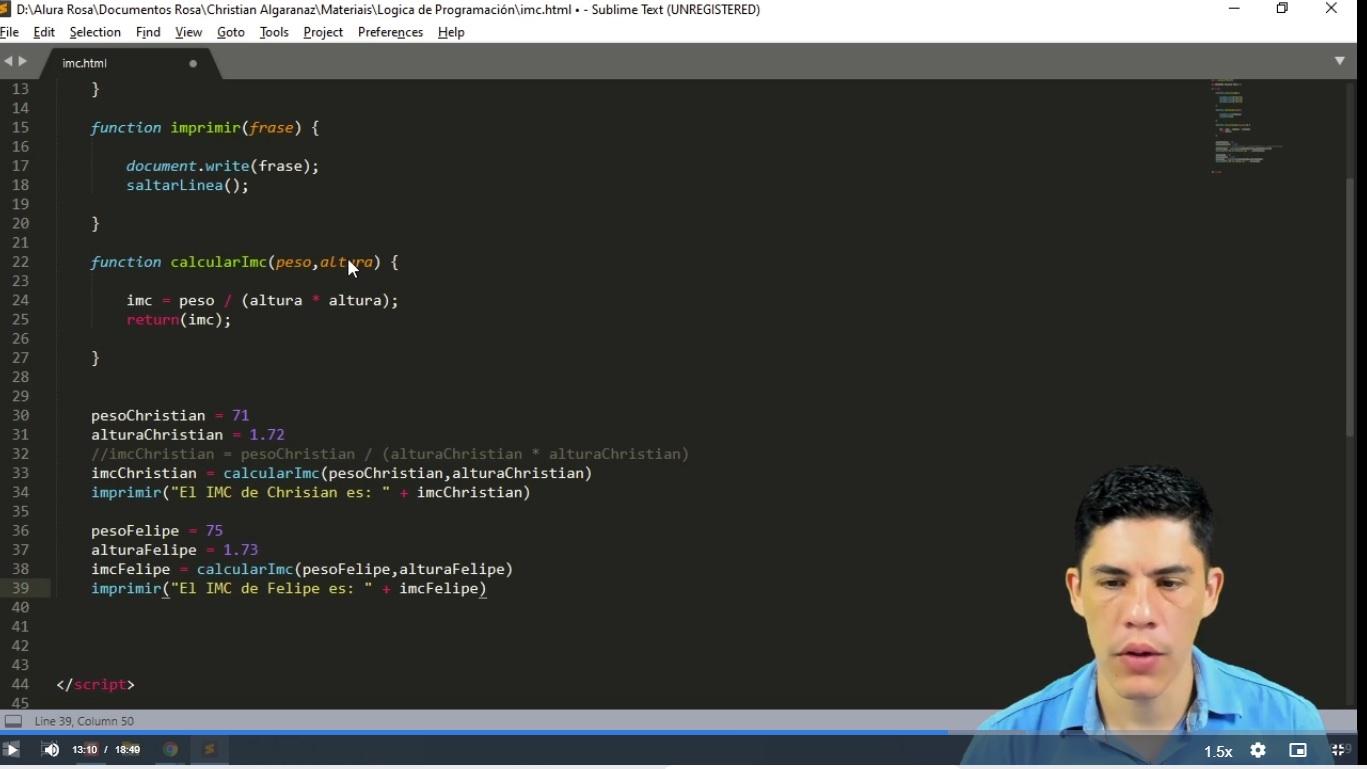Click the commented '//imcChristian' line
The height and width of the screenshot is (769, 1367).
(x=390, y=454)
